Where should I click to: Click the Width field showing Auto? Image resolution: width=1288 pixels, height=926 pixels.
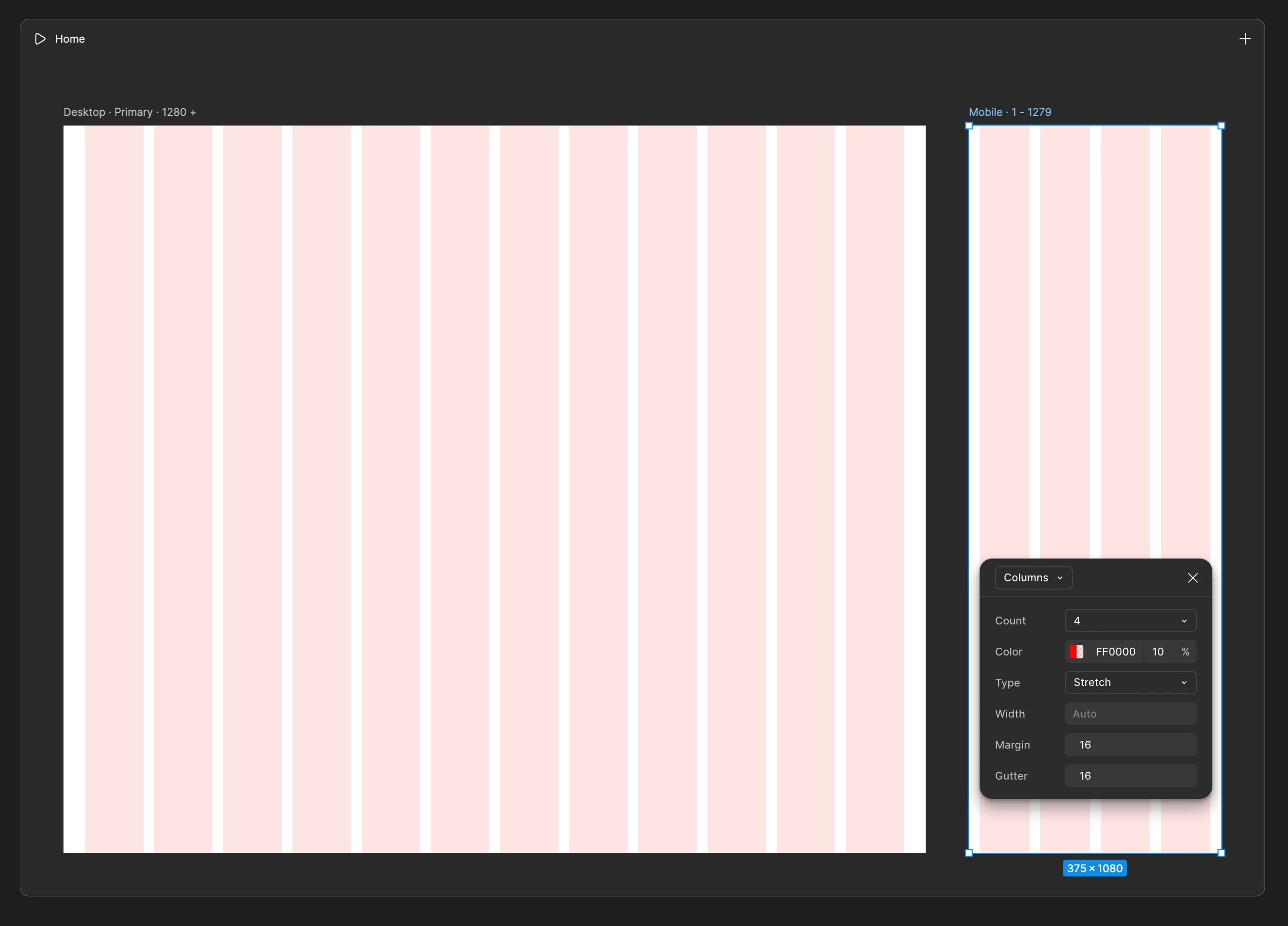(x=1130, y=714)
